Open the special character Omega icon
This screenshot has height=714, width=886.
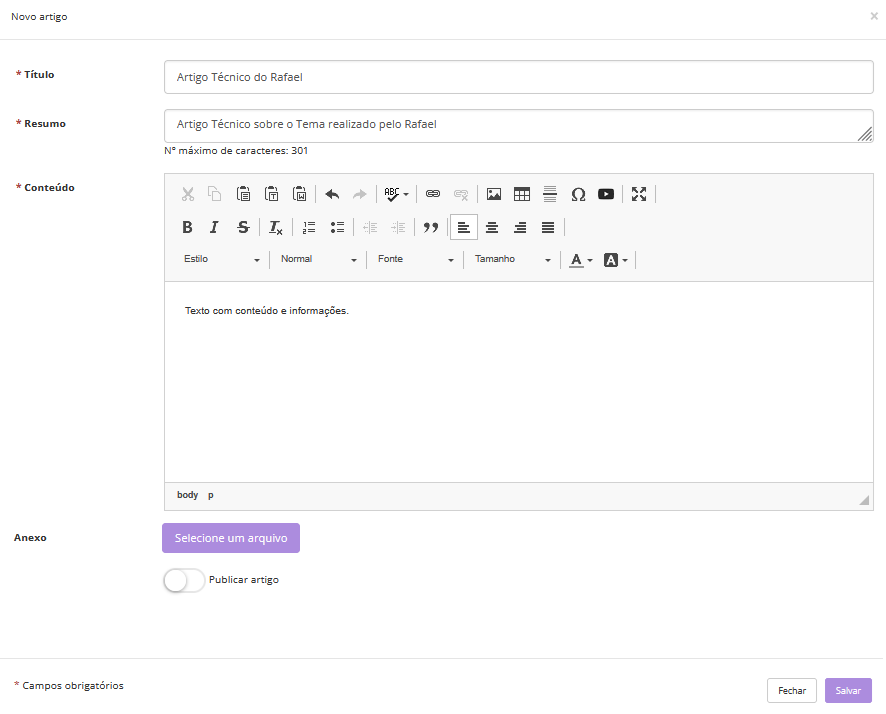[x=578, y=194]
